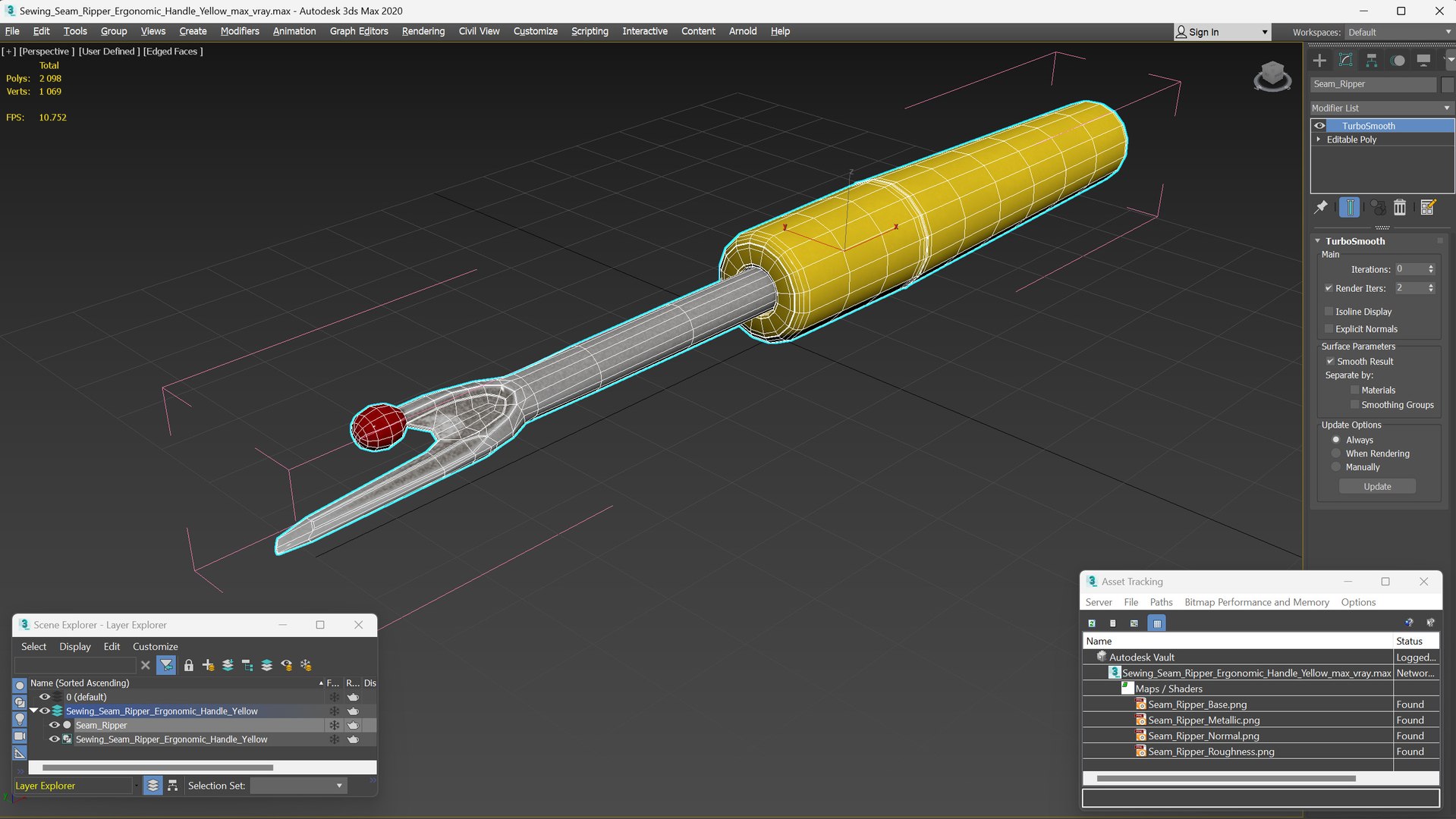Open the Graph Editors menu

click(x=358, y=31)
